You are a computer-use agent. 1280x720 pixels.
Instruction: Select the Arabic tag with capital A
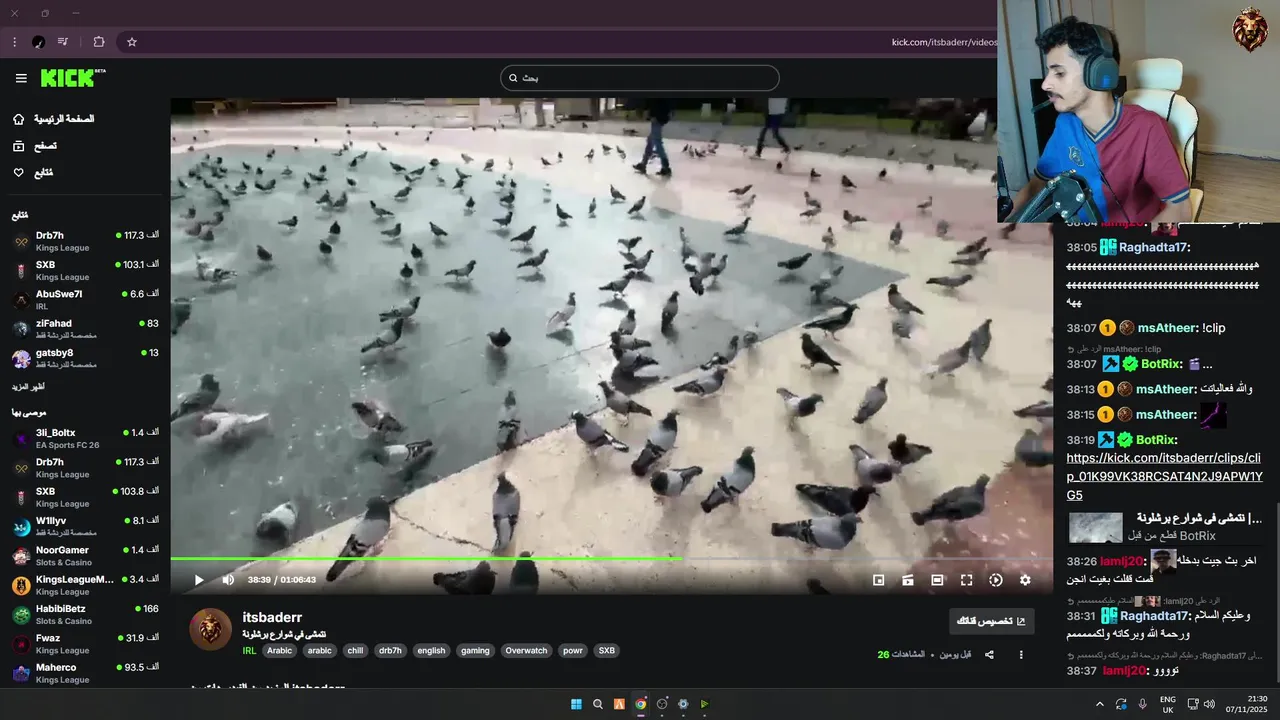click(280, 651)
